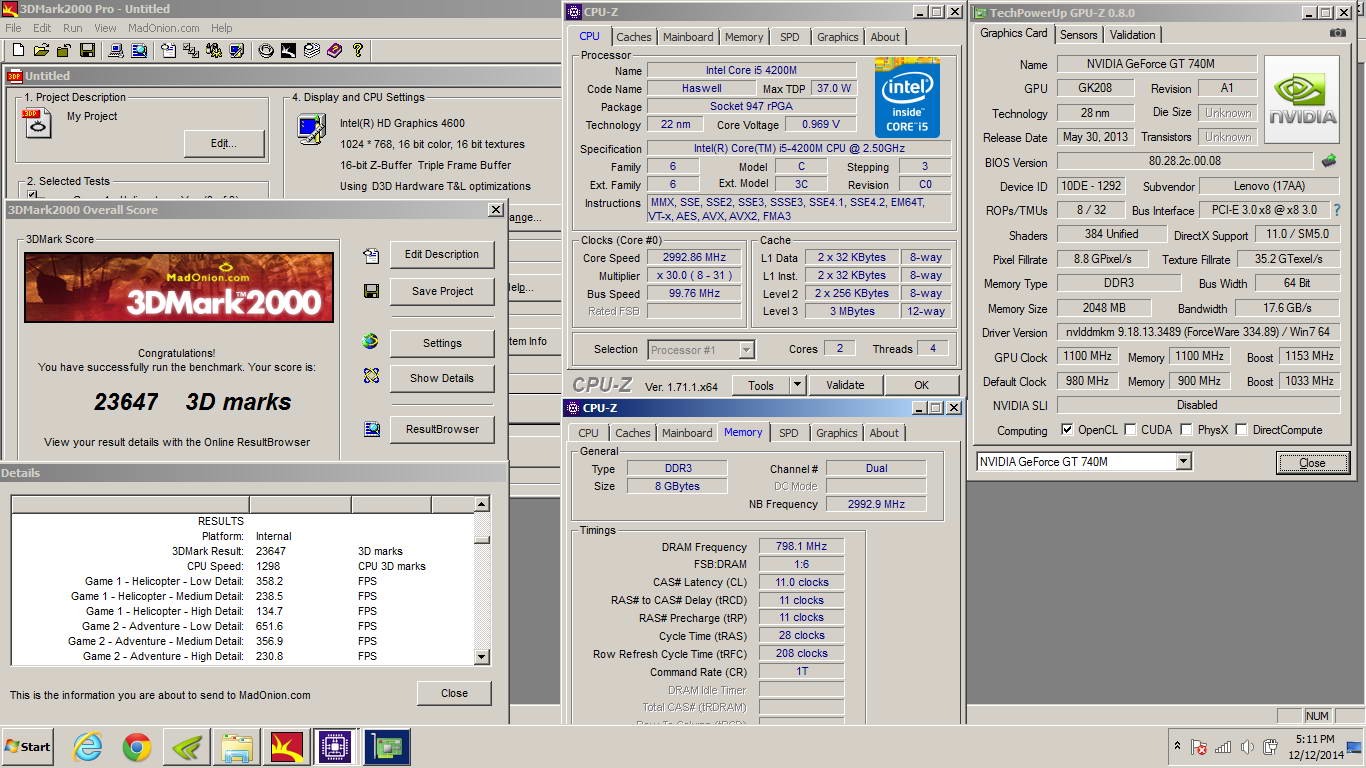
Task: Open Graphics tab in lower CPU-Z window
Action: (837, 433)
